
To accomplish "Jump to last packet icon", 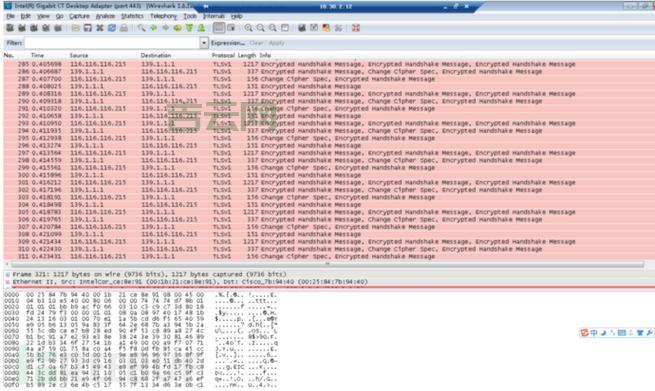I will pos(201,28).
